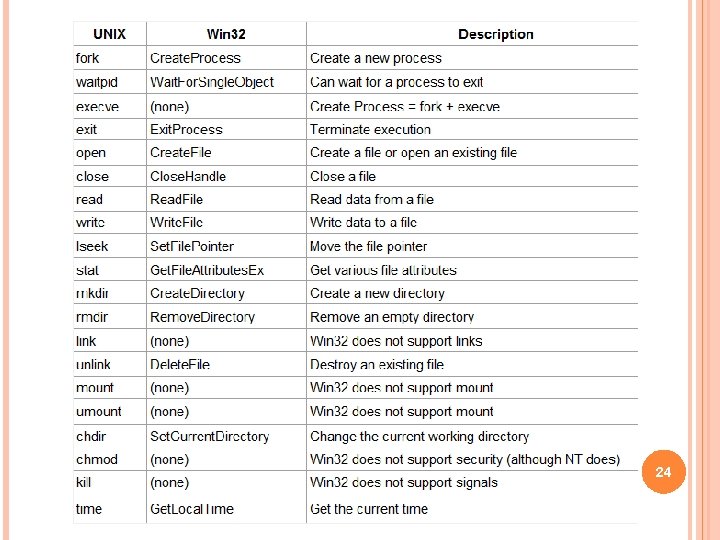The width and height of the screenshot is (720, 540).
Task: Click the ReadFile entry
Action: [x=176, y=199]
